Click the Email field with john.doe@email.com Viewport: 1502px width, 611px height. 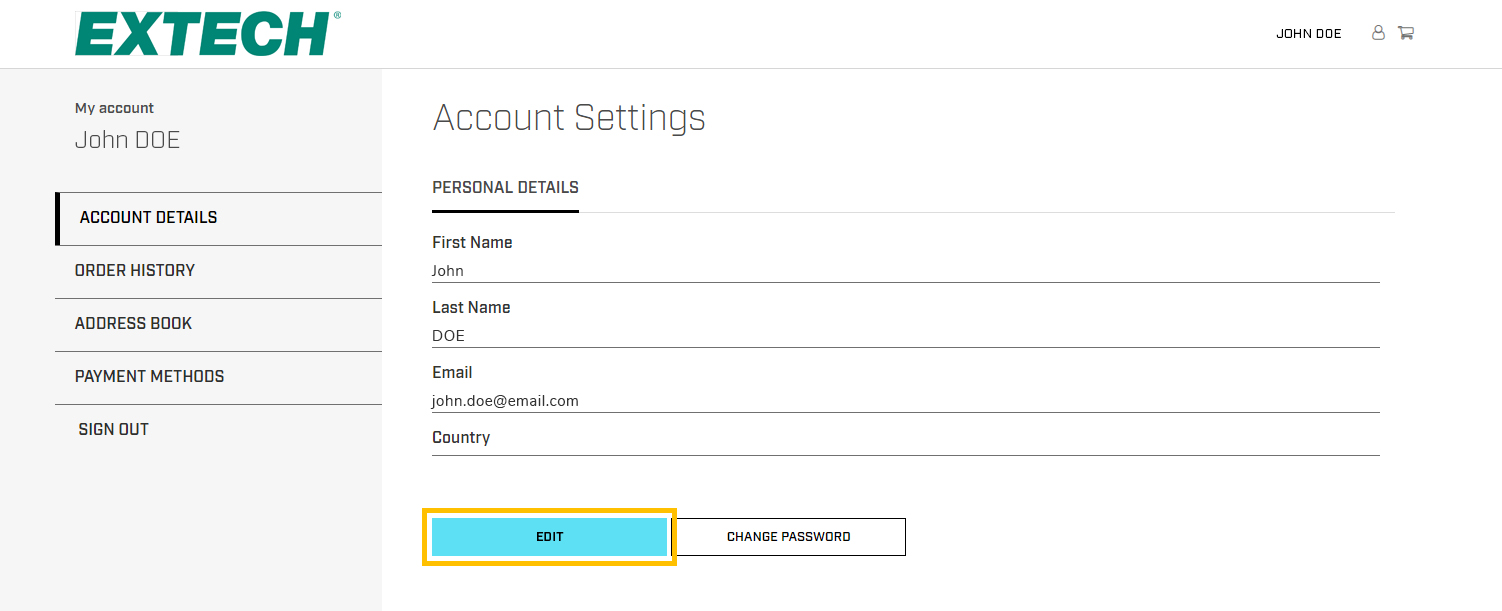[905, 401]
